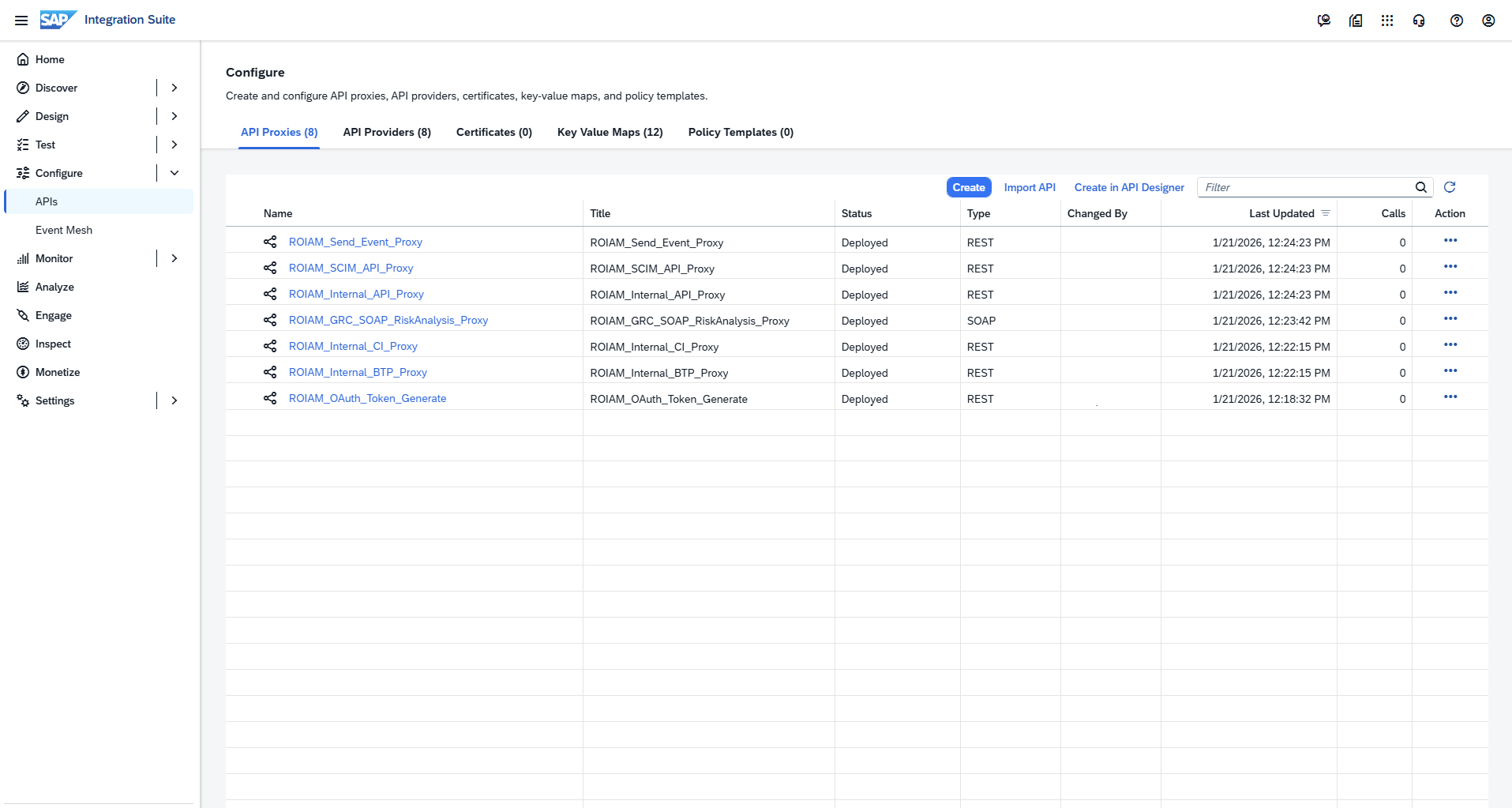This screenshot has height=808, width=1512.
Task: Click the hamburger navigation menu icon
Action: [x=21, y=21]
